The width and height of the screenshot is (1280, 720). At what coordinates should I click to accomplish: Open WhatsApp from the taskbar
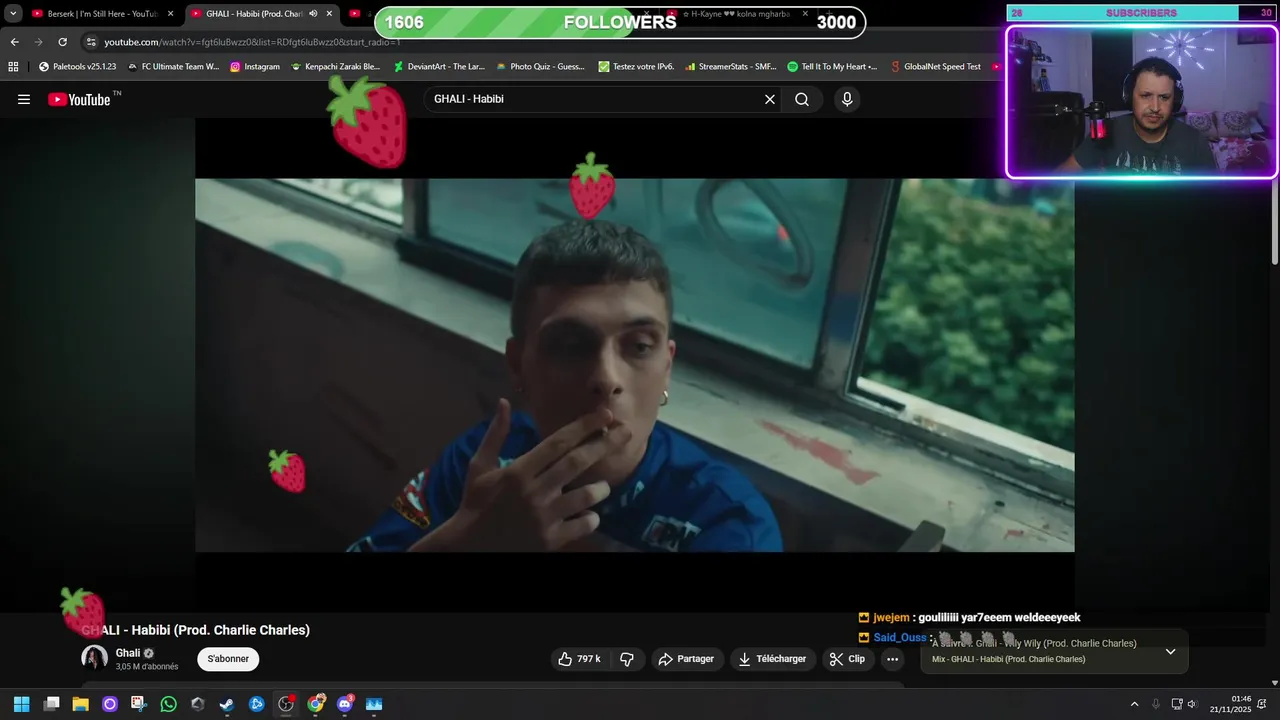click(168, 704)
